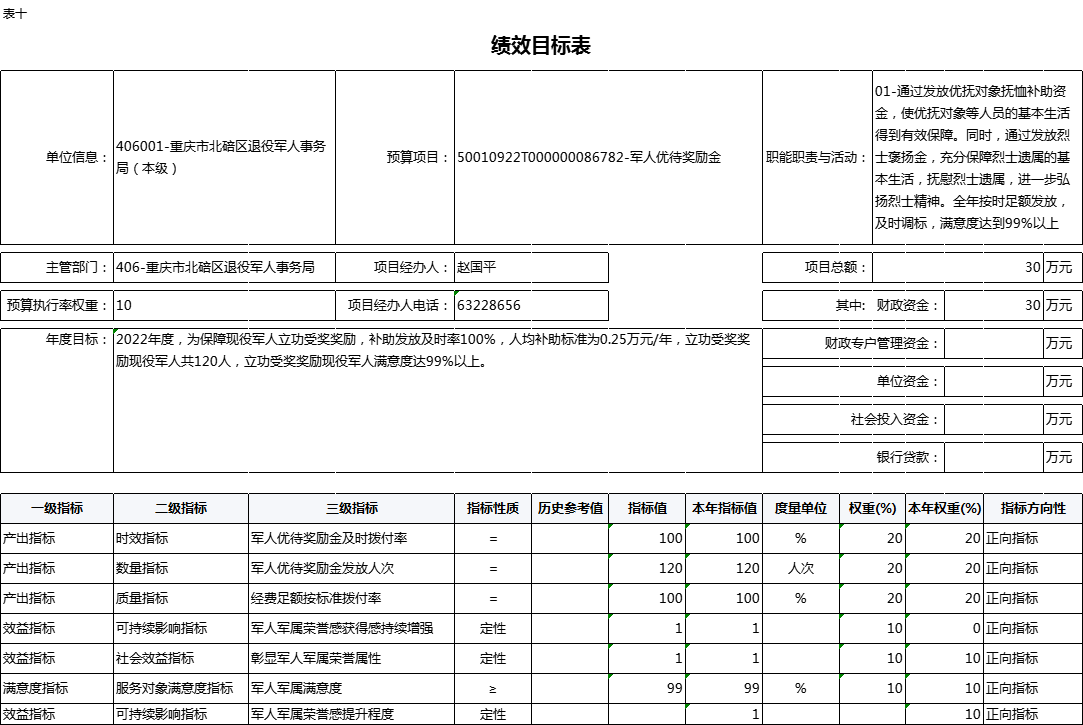Click the 年度目标： label
The width and height of the screenshot is (1083, 725).
(x=57, y=400)
